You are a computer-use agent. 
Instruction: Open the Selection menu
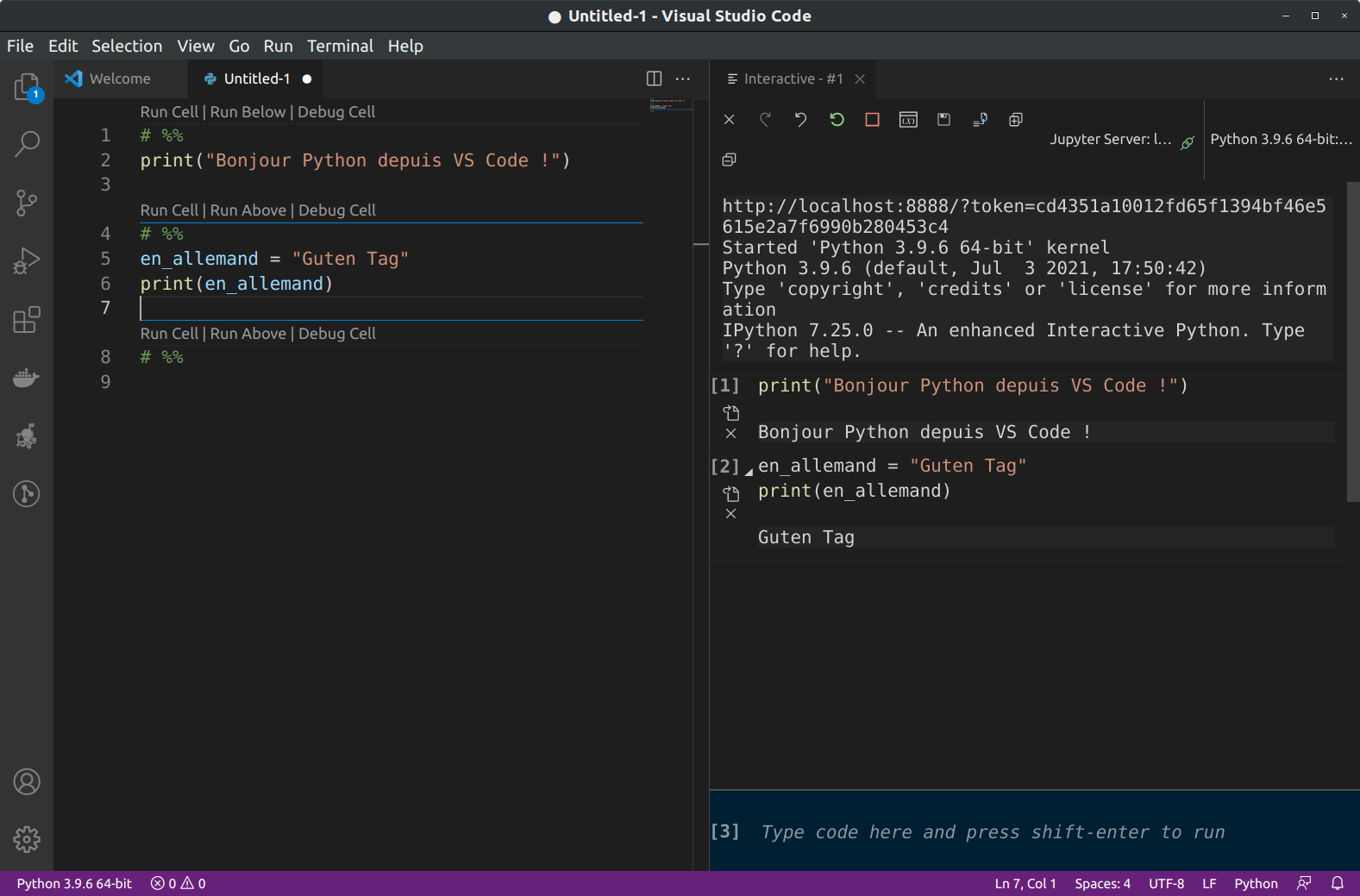[127, 46]
